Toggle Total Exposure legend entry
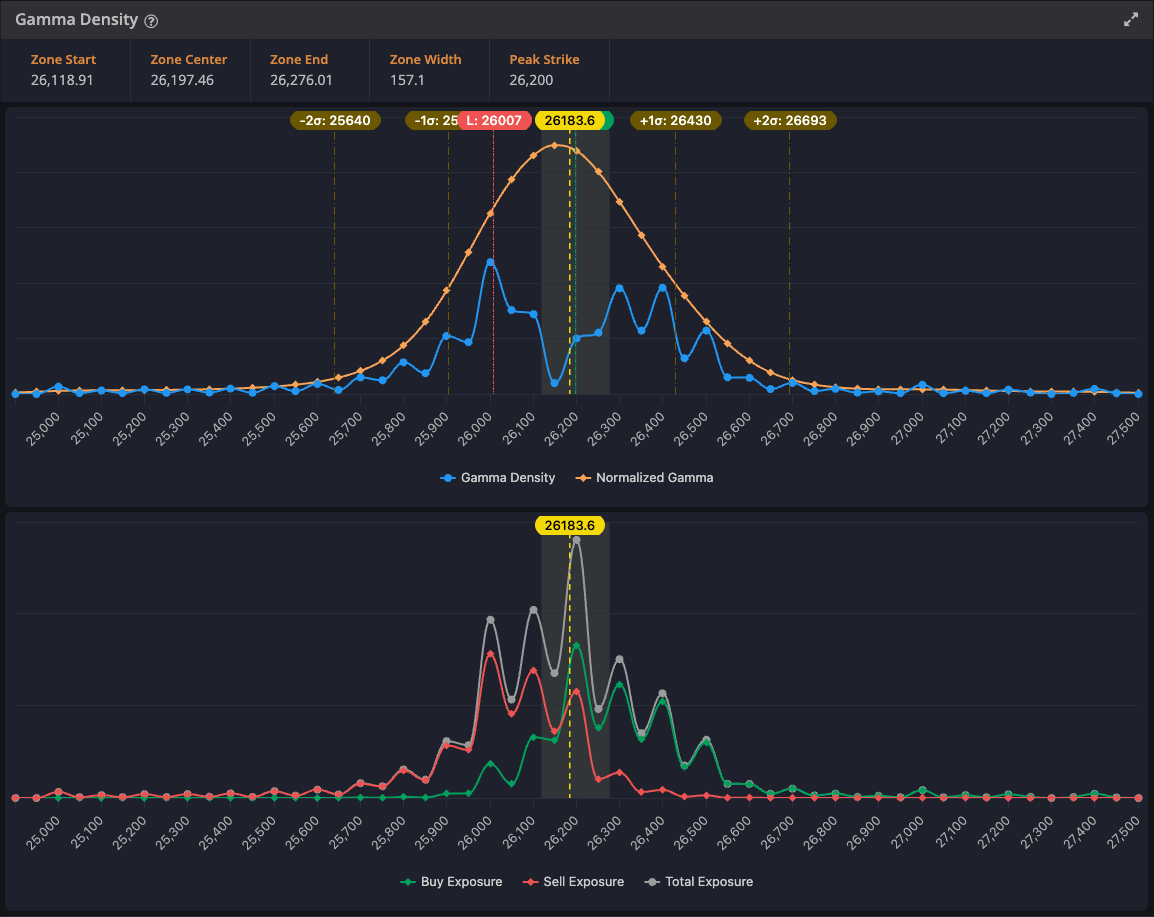 [x=699, y=882]
